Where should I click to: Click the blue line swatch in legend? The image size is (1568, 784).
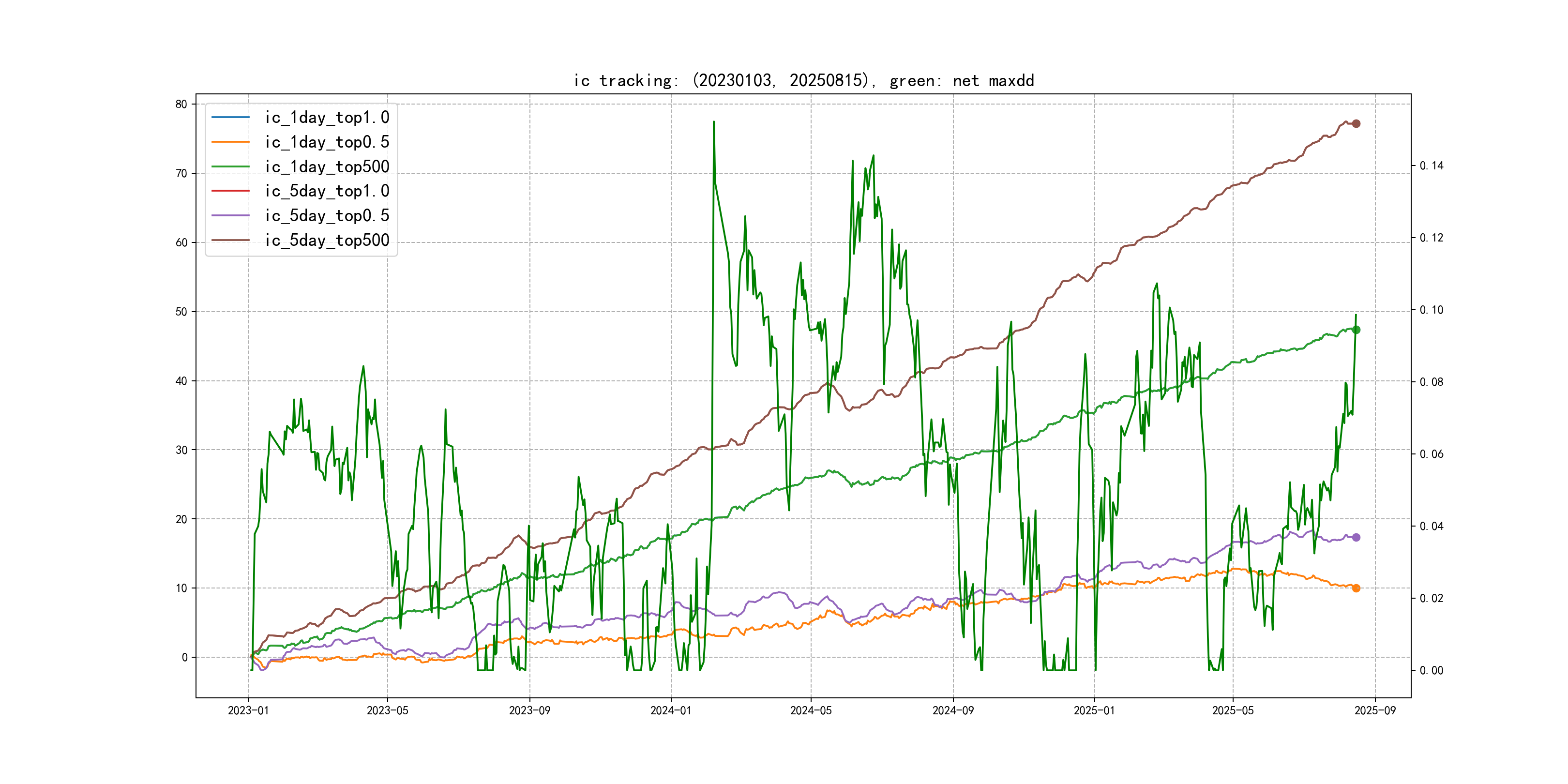230,117
